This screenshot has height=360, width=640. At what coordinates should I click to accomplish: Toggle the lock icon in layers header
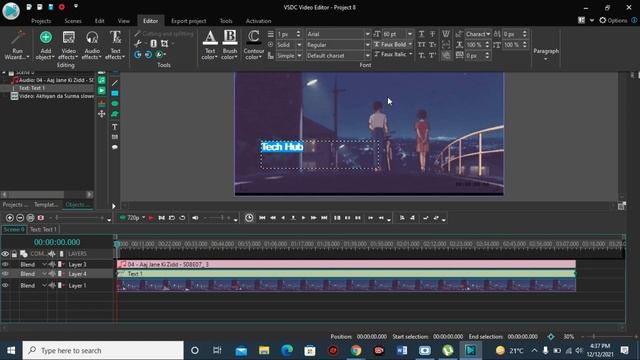point(14,254)
